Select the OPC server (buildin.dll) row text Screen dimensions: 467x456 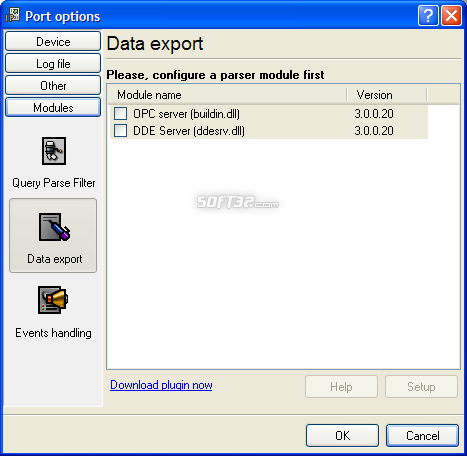[x=186, y=114]
